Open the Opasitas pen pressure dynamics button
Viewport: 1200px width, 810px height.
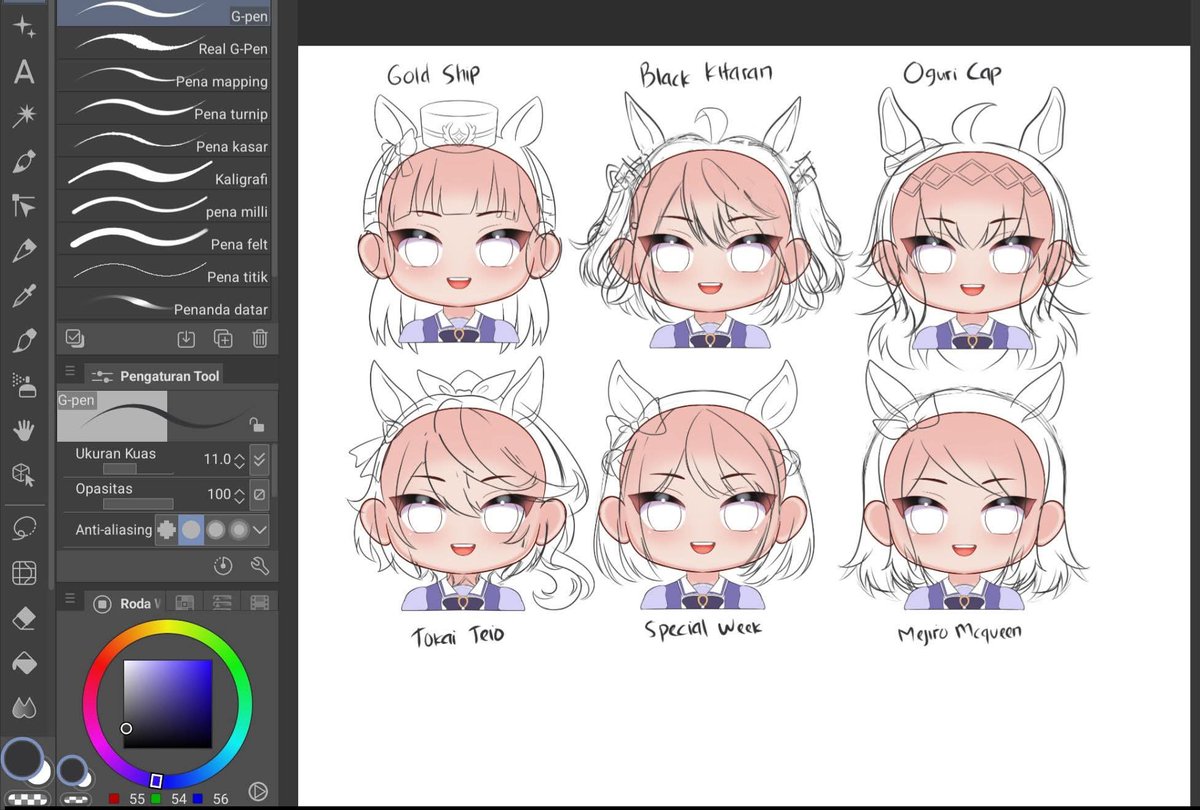point(260,494)
